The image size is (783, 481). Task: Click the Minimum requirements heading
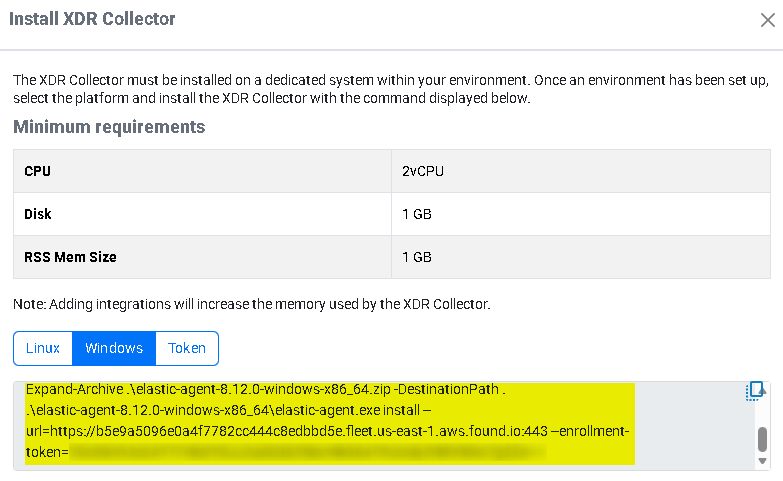(x=109, y=127)
